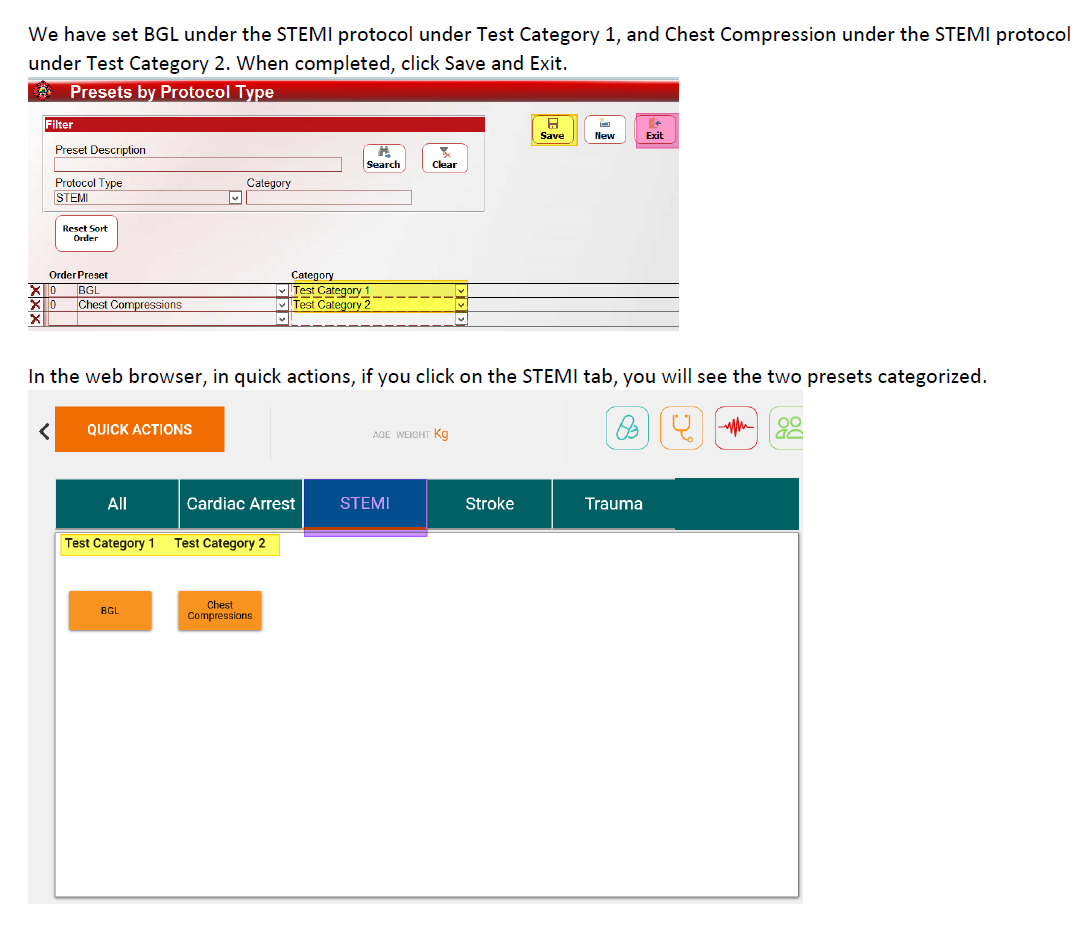Open BGL preset dropdown arrow
Image resolution: width=1084 pixels, height=940 pixels.
(x=282, y=290)
